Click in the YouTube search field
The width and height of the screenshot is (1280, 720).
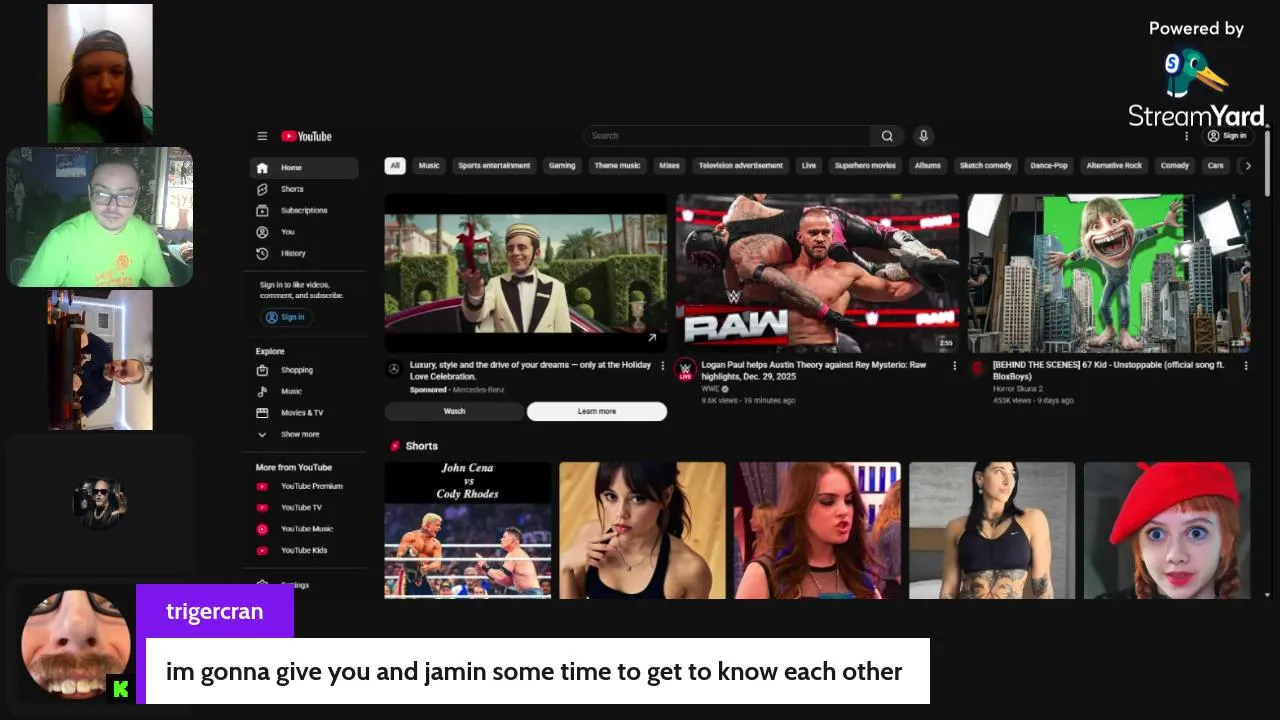[x=727, y=136]
